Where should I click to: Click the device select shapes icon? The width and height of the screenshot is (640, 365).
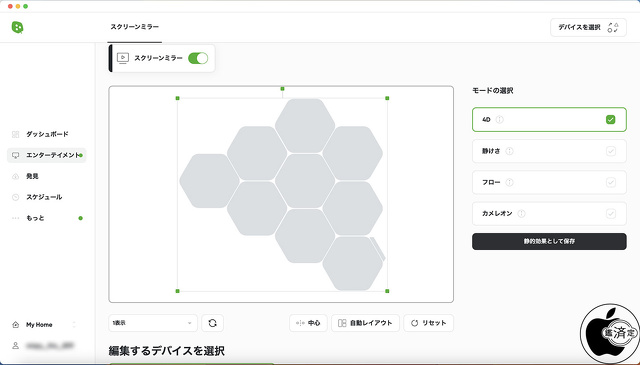point(613,27)
